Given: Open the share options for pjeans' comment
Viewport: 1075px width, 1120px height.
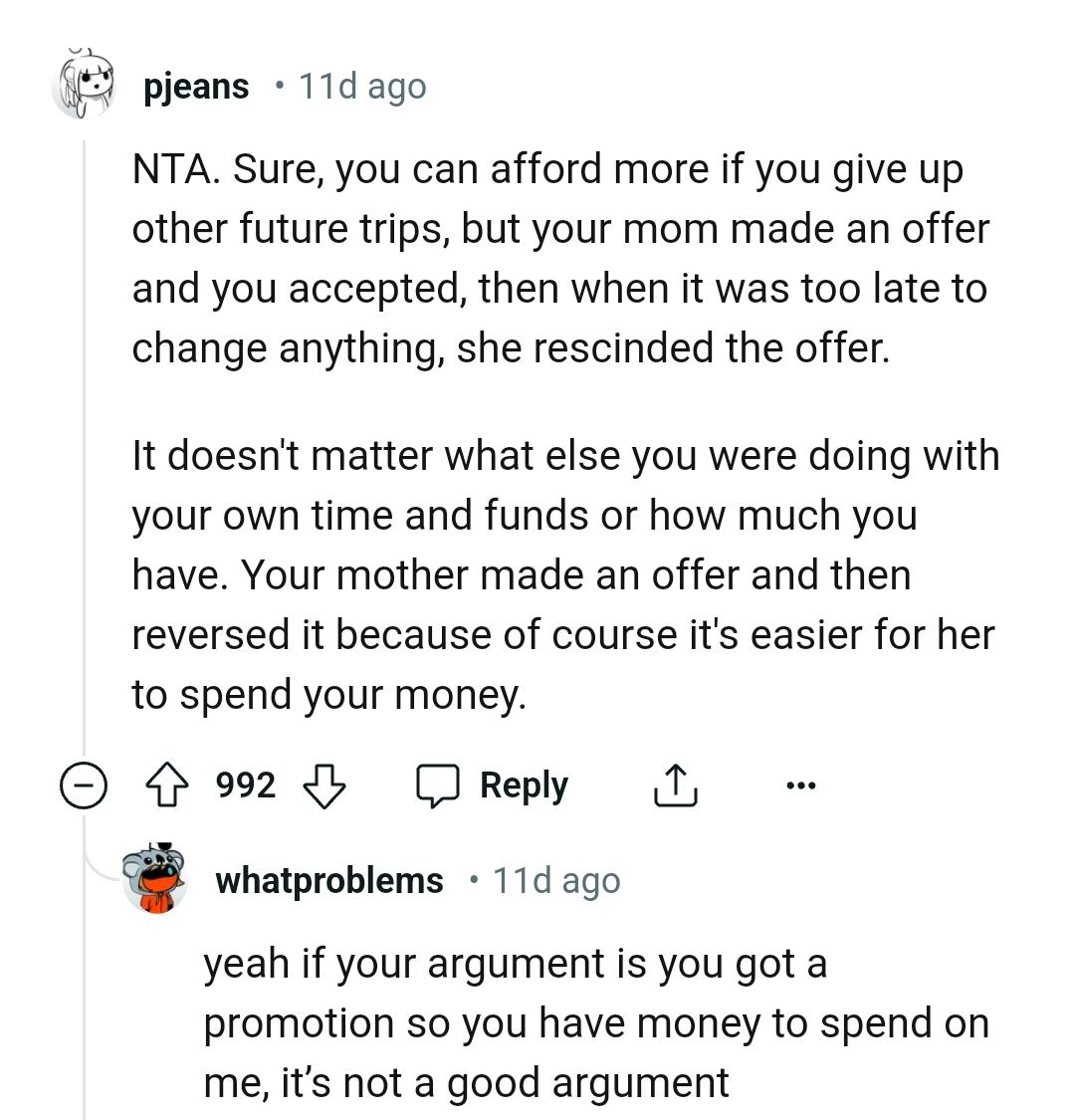Looking at the screenshot, I should click(675, 784).
